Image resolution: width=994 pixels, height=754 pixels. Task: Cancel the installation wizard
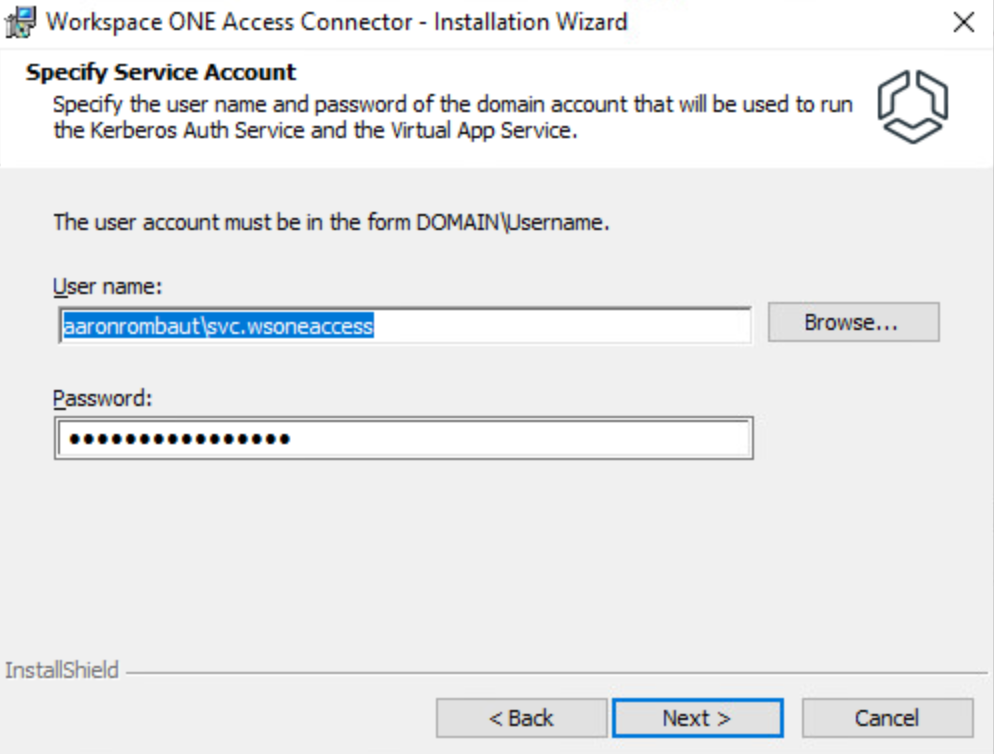[887, 718]
